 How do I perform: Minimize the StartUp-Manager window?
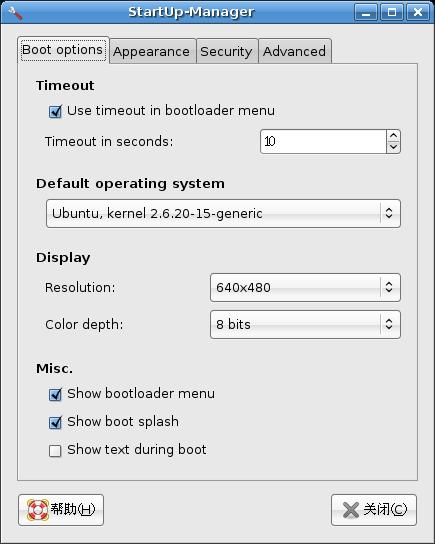(x=366, y=12)
